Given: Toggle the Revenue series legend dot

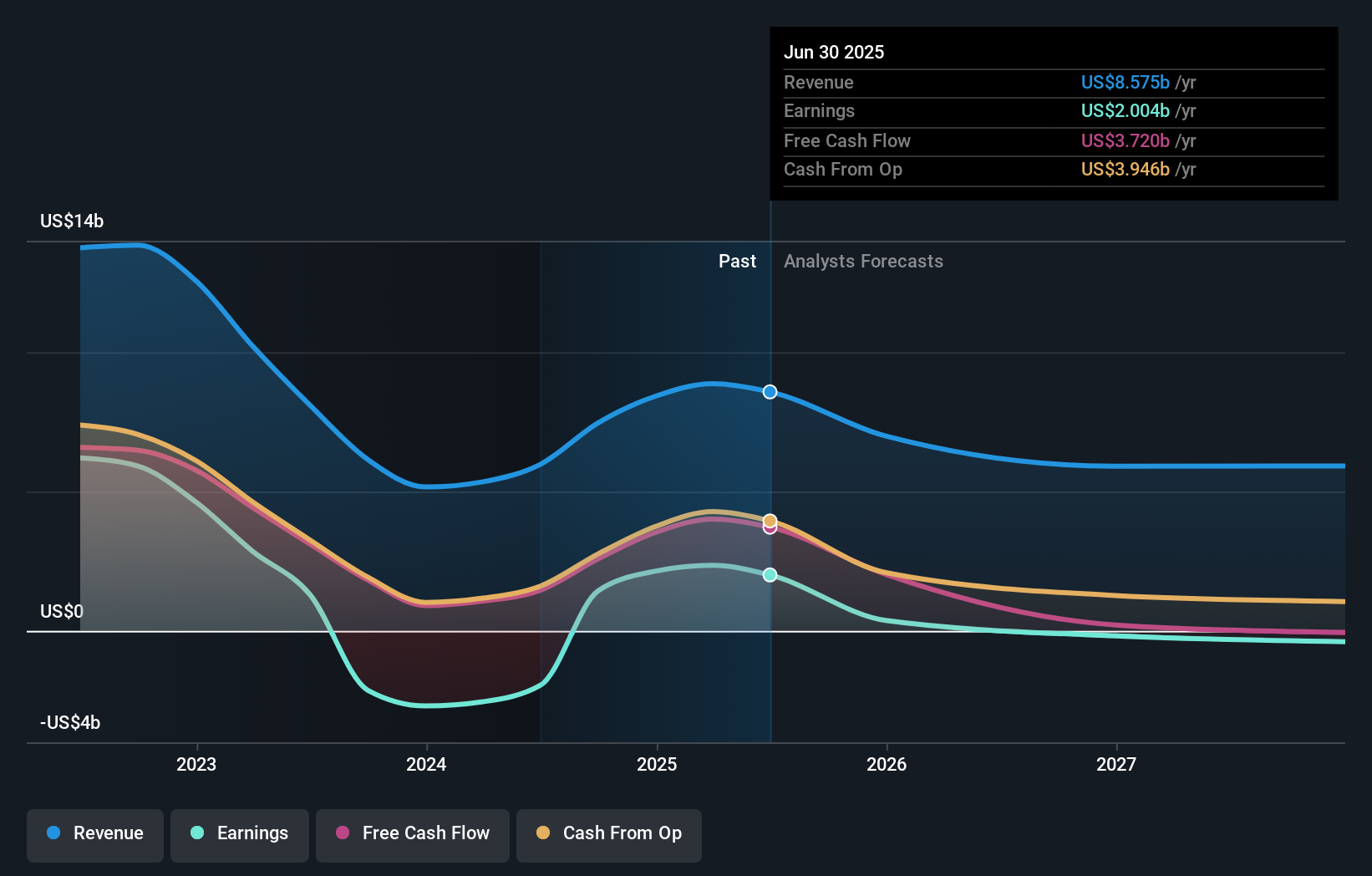Looking at the screenshot, I should (x=53, y=833).
